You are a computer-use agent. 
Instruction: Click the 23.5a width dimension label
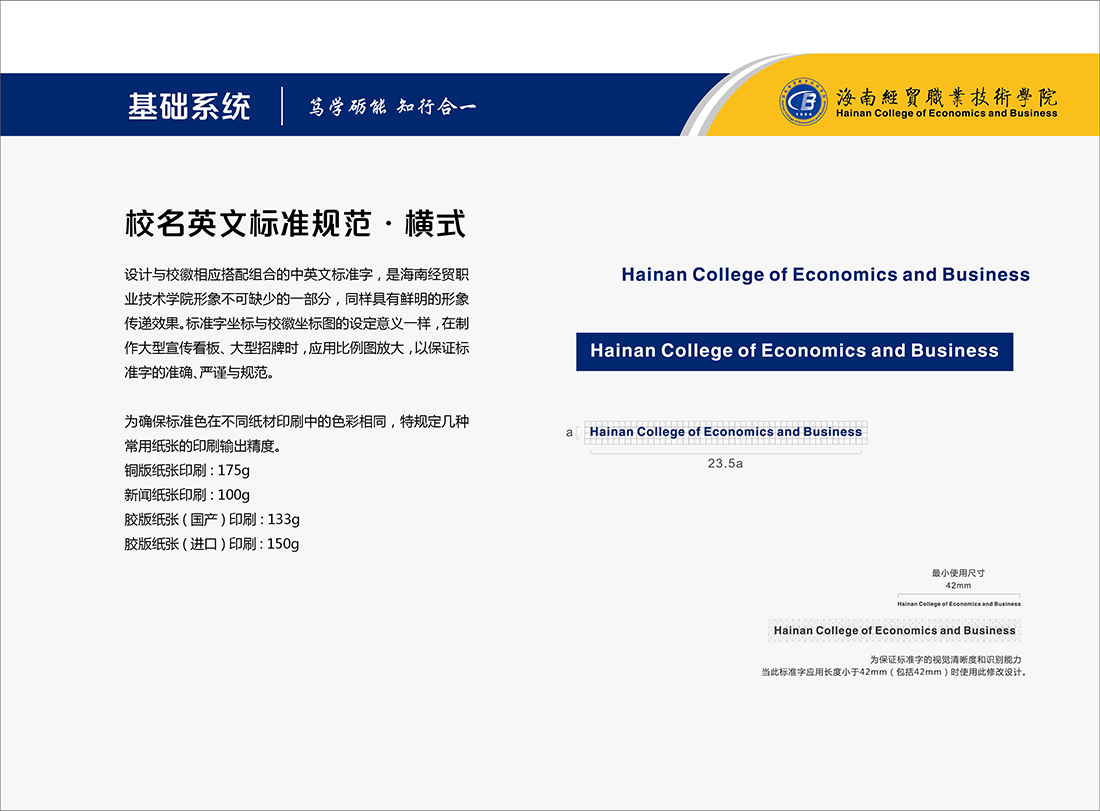(x=725, y=464)
